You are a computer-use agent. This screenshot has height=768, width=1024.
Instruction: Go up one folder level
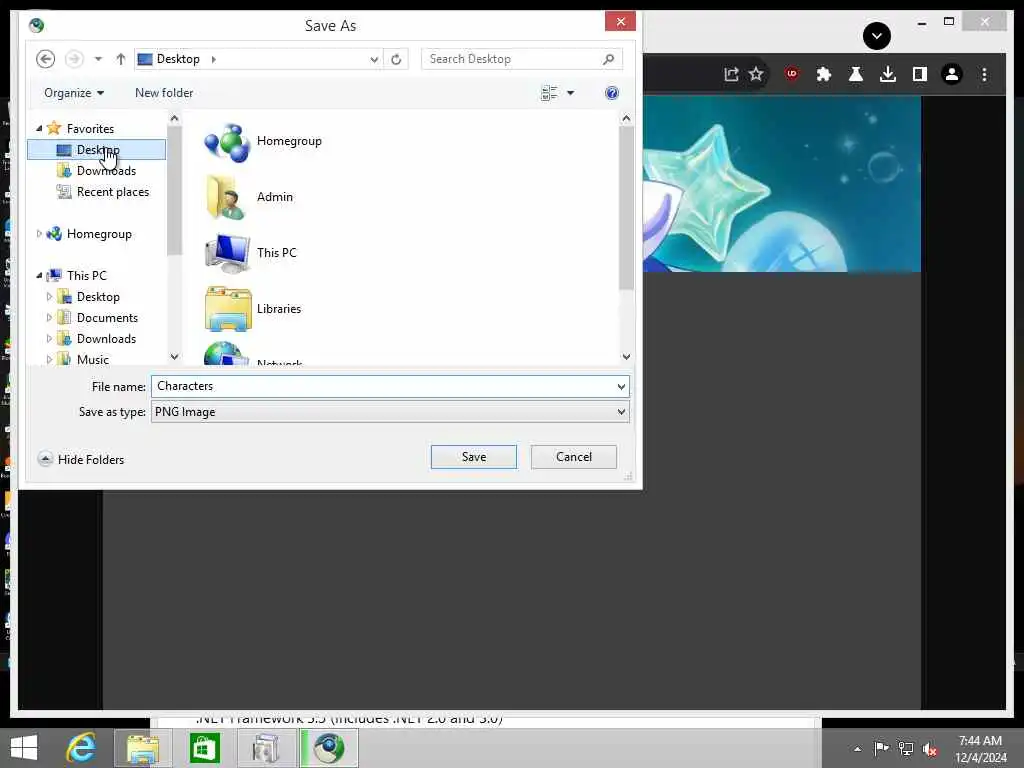coord(120,59)
